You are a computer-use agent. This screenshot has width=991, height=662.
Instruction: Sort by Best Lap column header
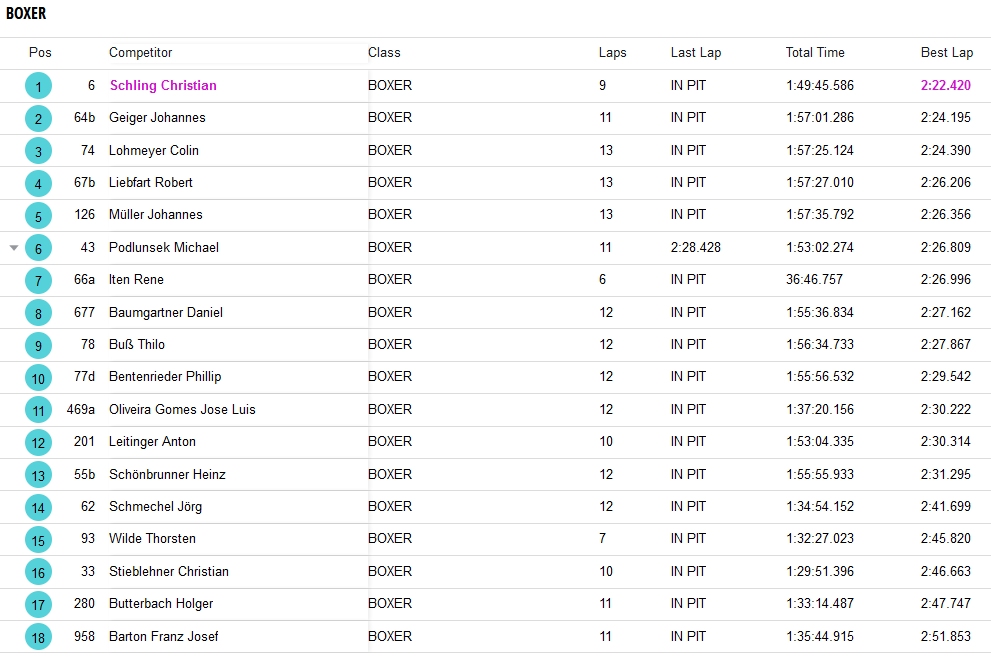coord(946,53)
